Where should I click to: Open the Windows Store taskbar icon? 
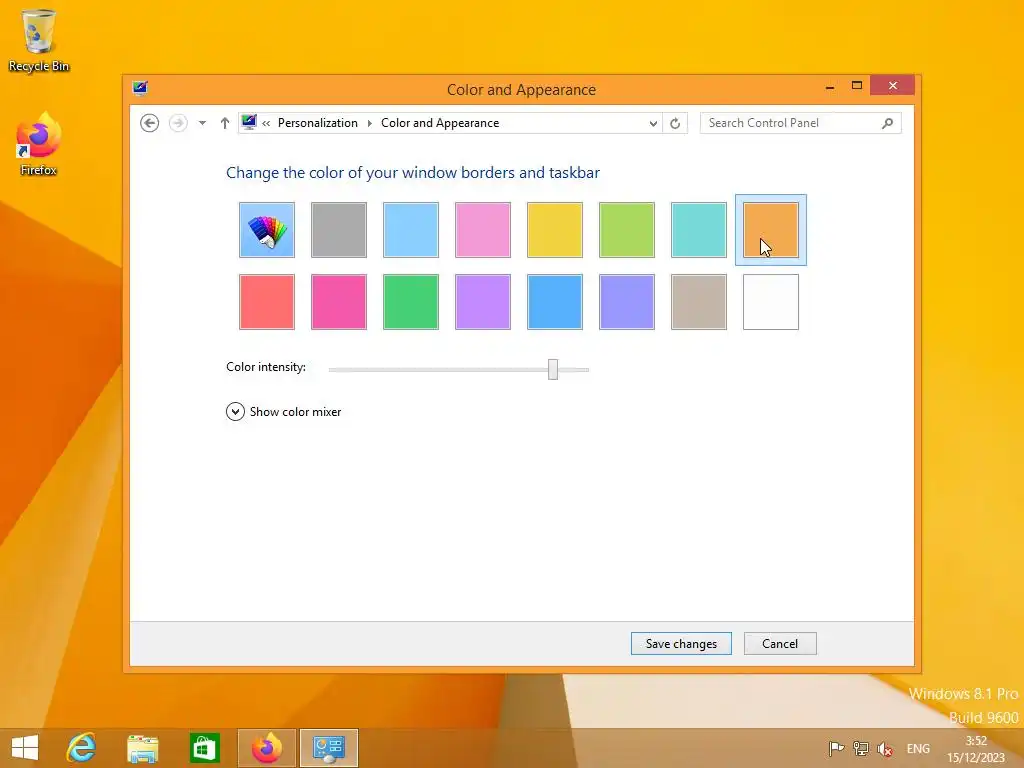[204, 748]
